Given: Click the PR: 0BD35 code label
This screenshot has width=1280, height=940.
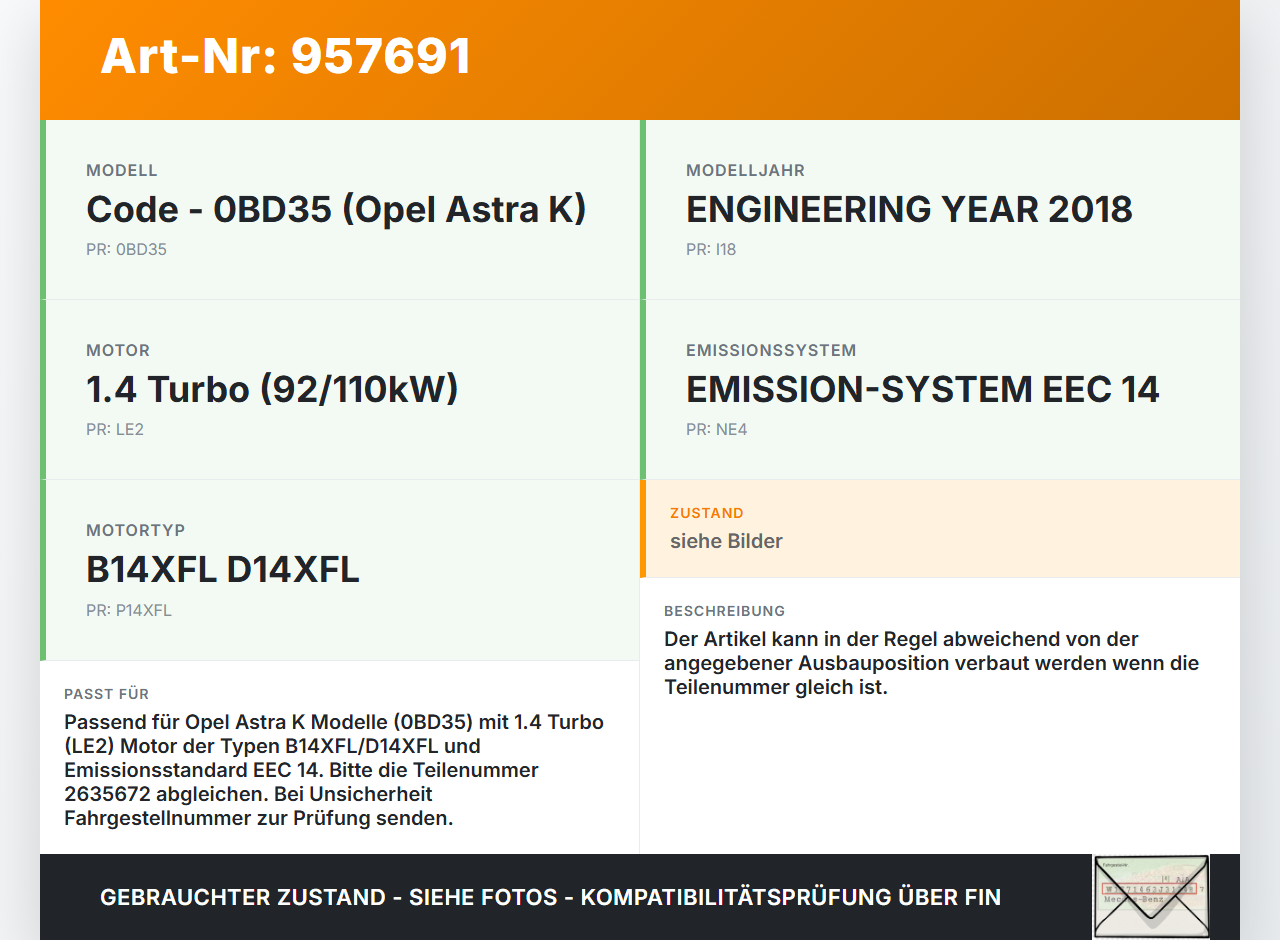Looking at the screenshot, I should 126,250.
